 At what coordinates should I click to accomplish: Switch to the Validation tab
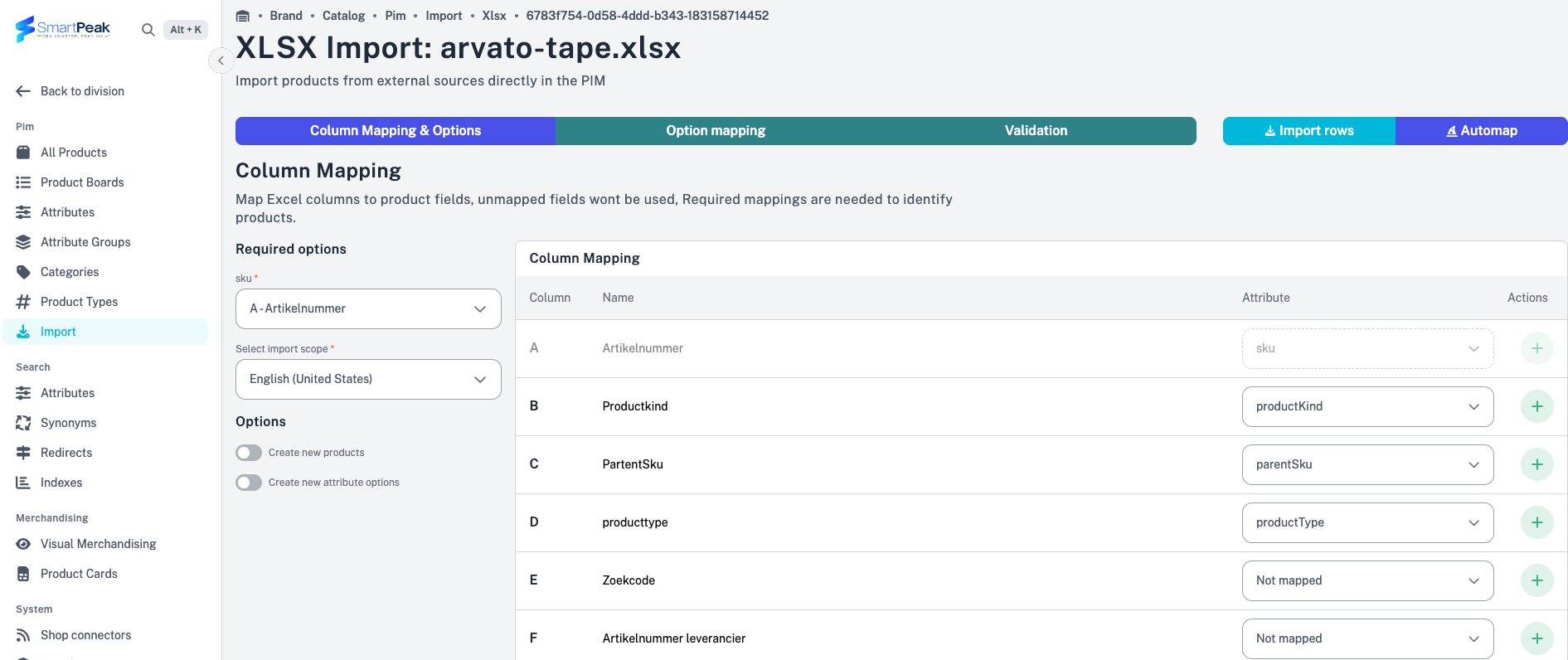pos(1036,131)
